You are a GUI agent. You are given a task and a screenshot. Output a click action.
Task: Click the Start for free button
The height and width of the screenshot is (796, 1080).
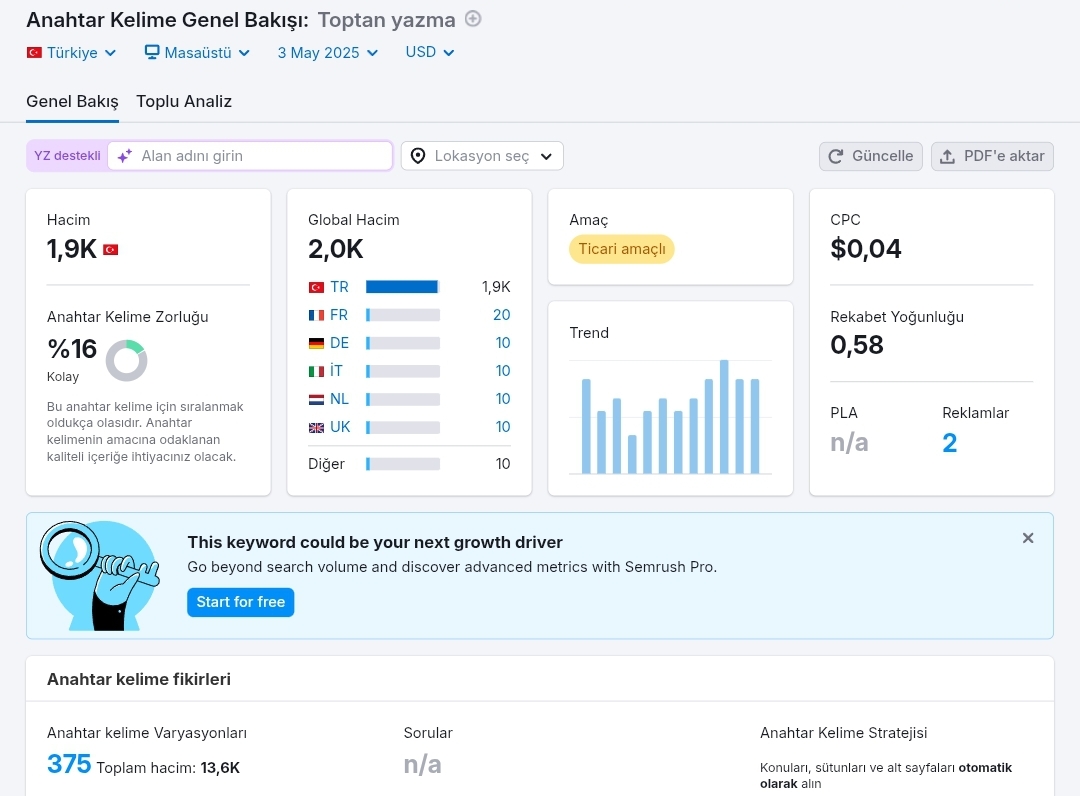240,602
